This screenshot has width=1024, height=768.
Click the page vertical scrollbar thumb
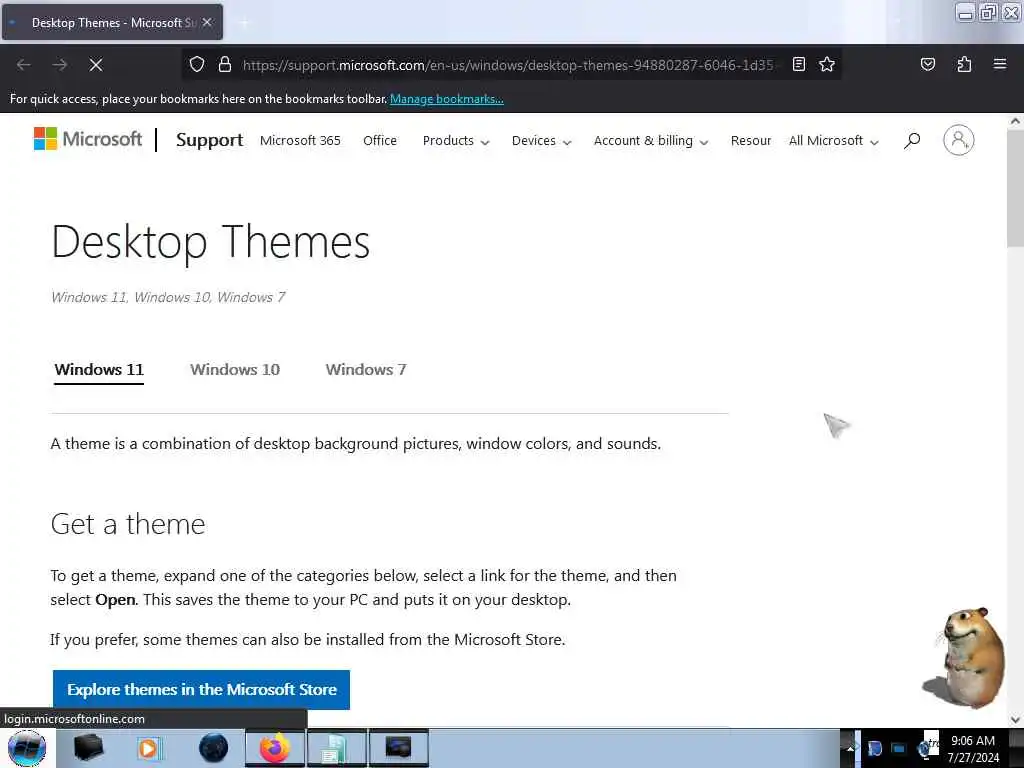point(1015,187)
